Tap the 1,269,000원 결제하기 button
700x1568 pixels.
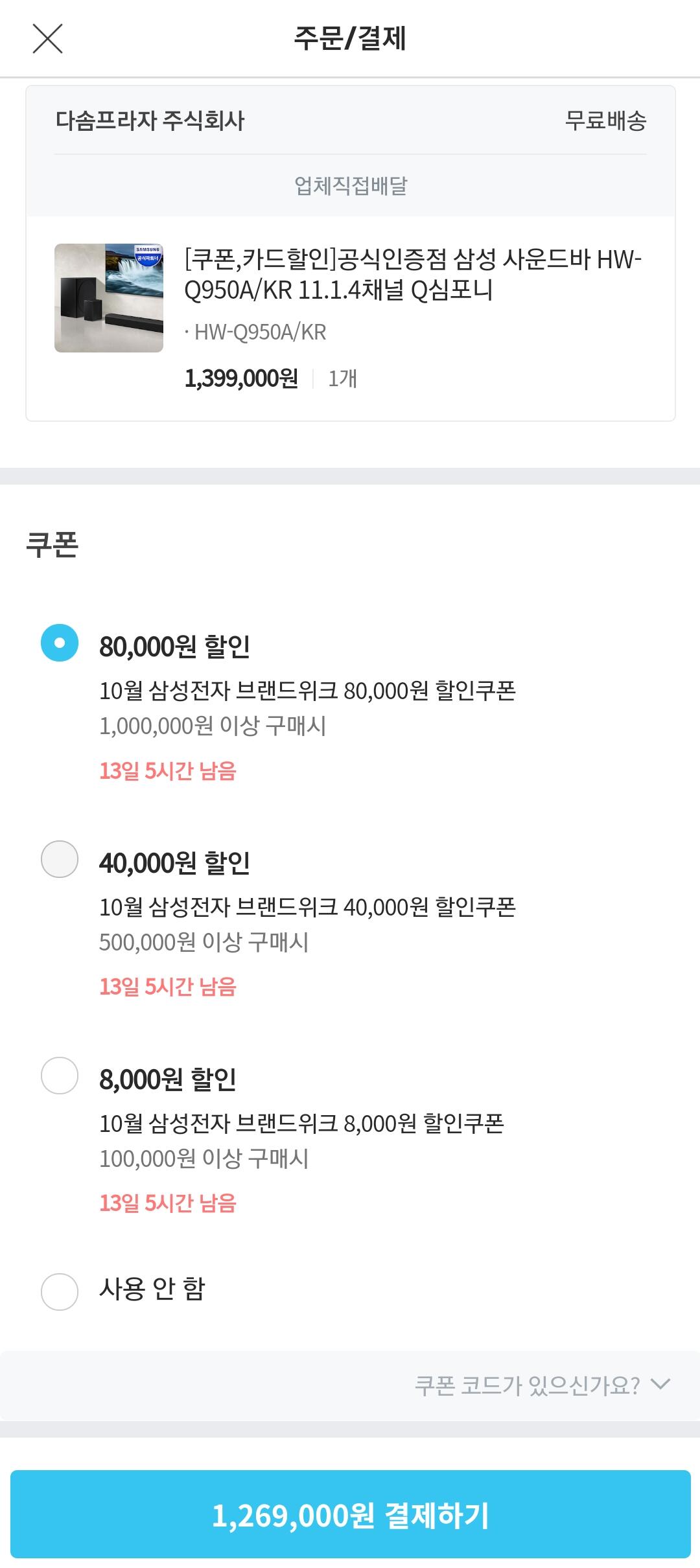click(x=350, y=1514)
